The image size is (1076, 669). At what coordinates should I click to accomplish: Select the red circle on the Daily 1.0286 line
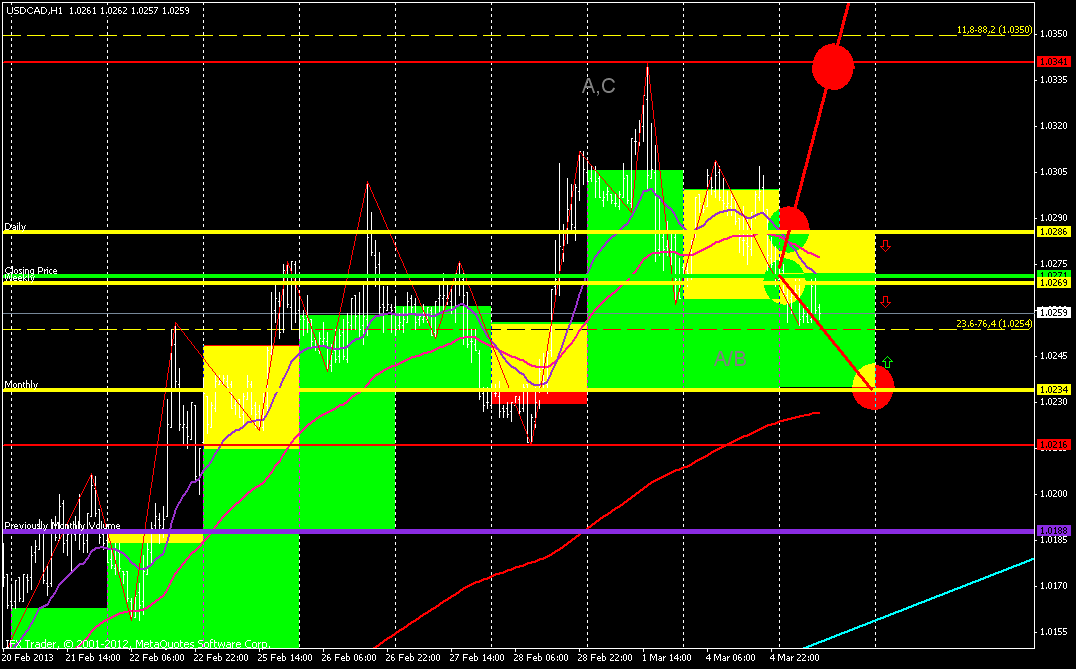coord(792,226)
